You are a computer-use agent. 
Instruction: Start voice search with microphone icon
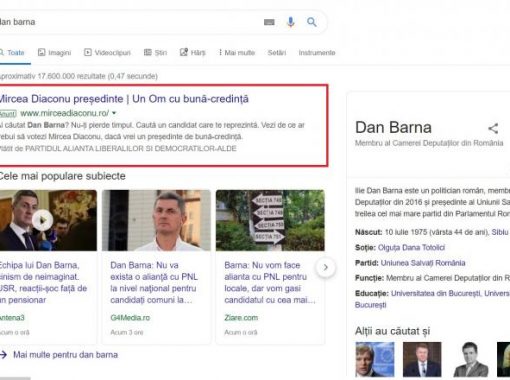pyautogui.click(x=291, y=22)
